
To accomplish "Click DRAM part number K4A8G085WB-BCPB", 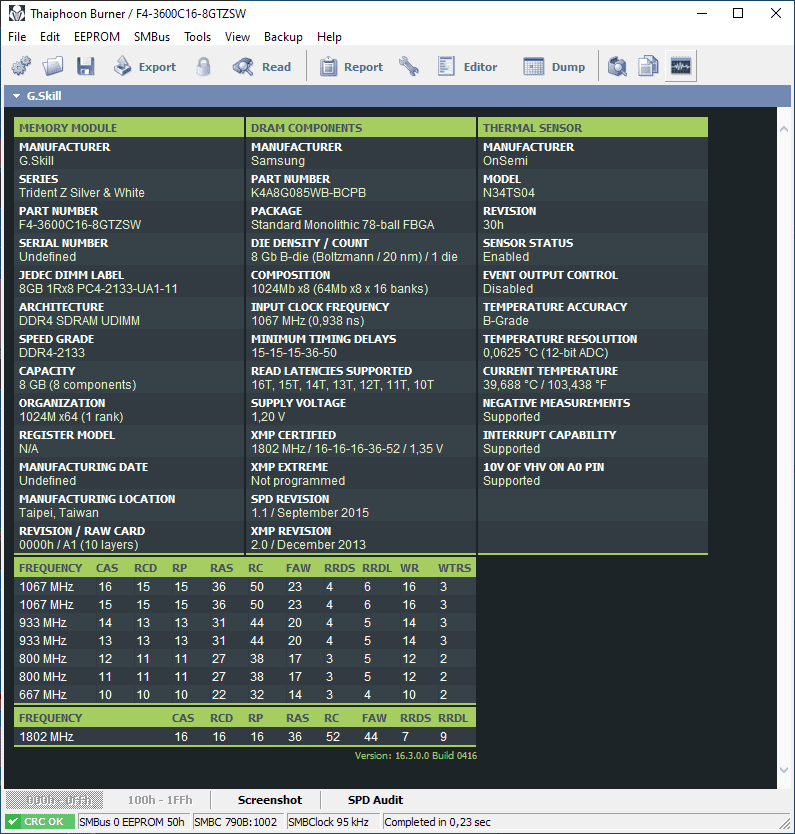I will [x=308, y=193].
